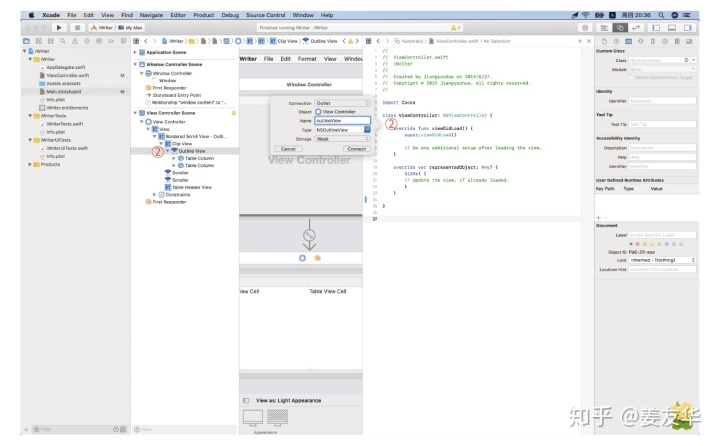Open the Product menu
Viewport: 720px width, 446px height.
click(x=203, y=15)
